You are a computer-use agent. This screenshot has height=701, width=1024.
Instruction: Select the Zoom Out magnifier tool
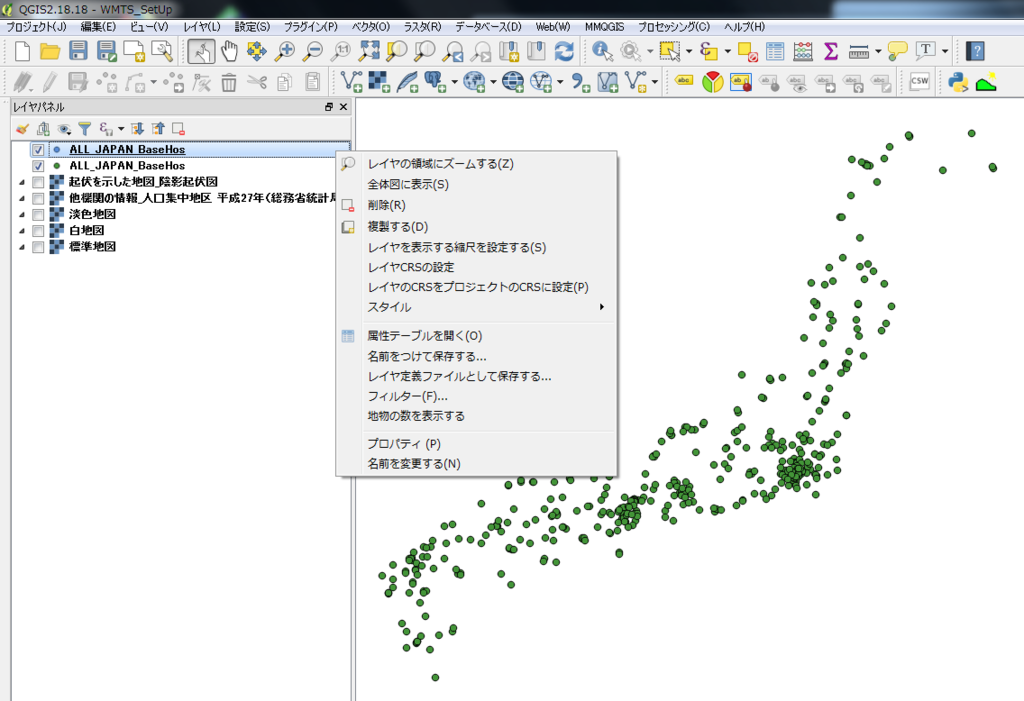point(313,51)
